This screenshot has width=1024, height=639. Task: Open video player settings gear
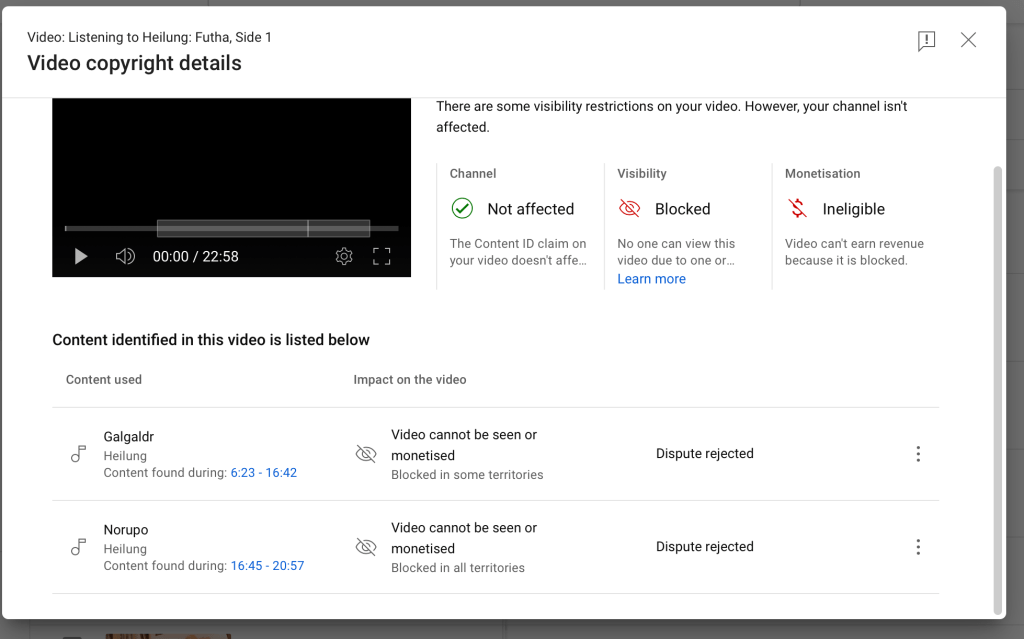tap(344, 257)
